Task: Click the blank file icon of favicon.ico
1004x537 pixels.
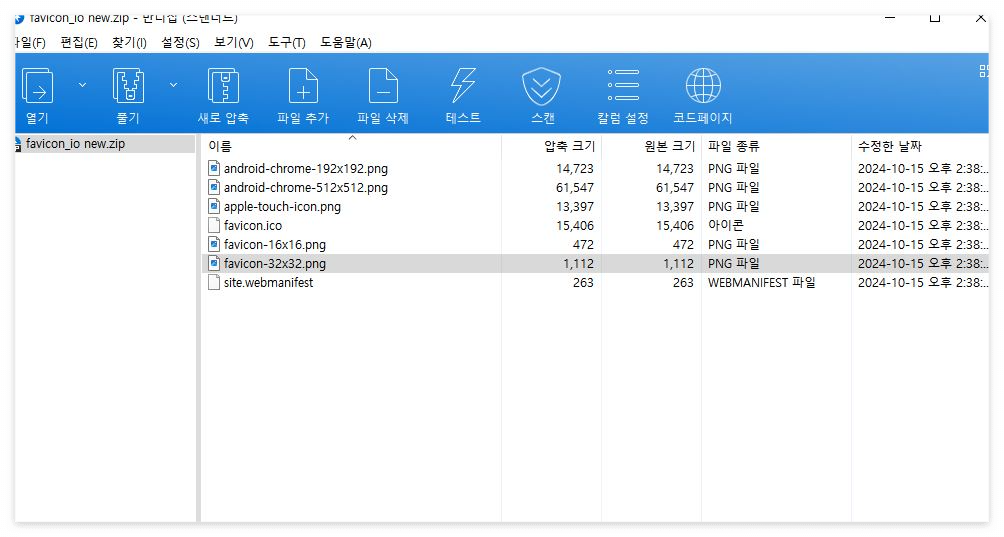Action: pyautogui.click(x=214, y=225)
